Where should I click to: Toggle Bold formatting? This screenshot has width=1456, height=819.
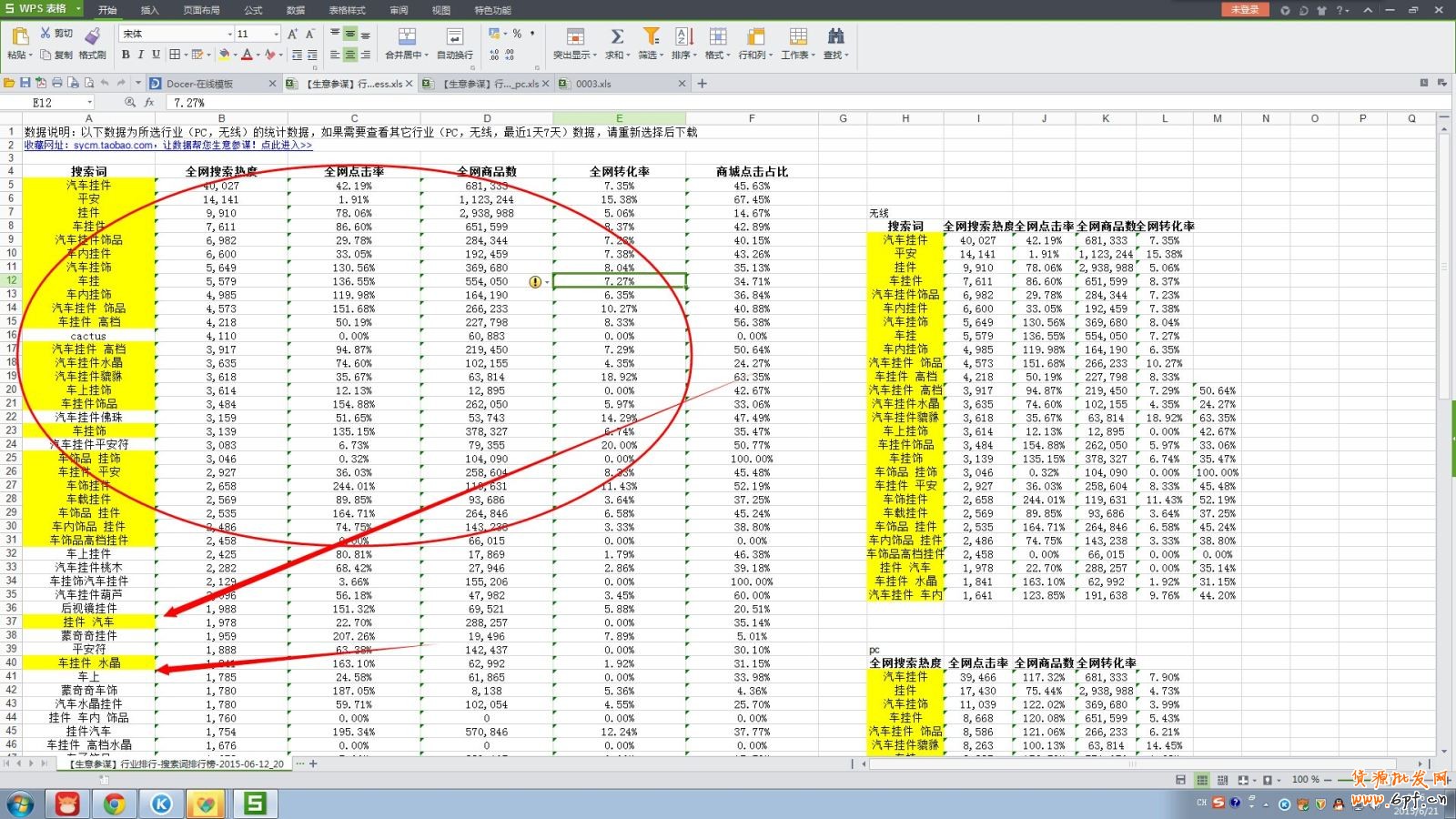pyautogui.click(x=126, y=55)
